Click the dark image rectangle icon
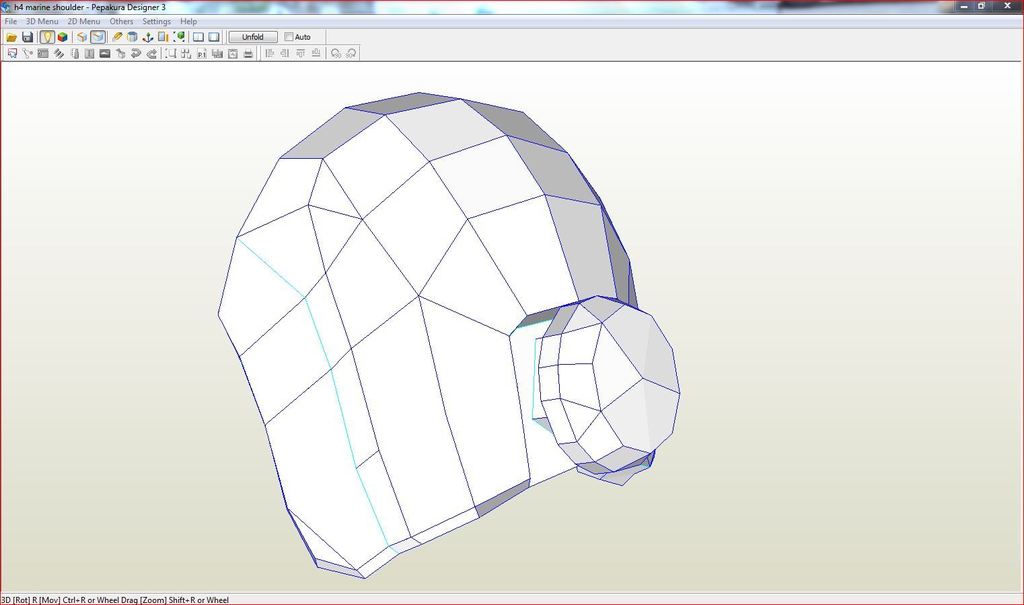The width and height of the screenshot is (1024, 605). pos(104,54)
